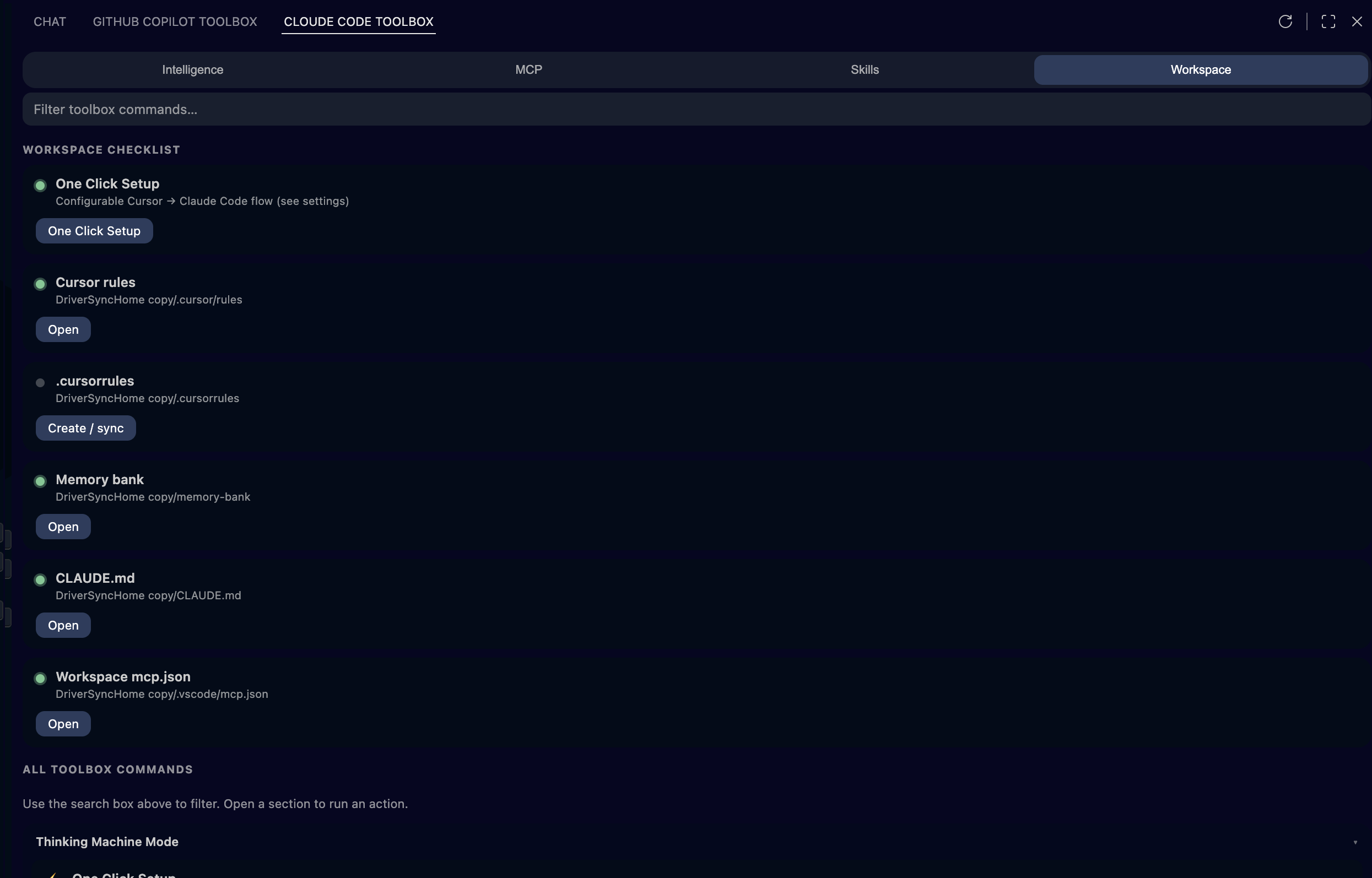Focus the Filter toolbox commands field

[x=695, y=110]
